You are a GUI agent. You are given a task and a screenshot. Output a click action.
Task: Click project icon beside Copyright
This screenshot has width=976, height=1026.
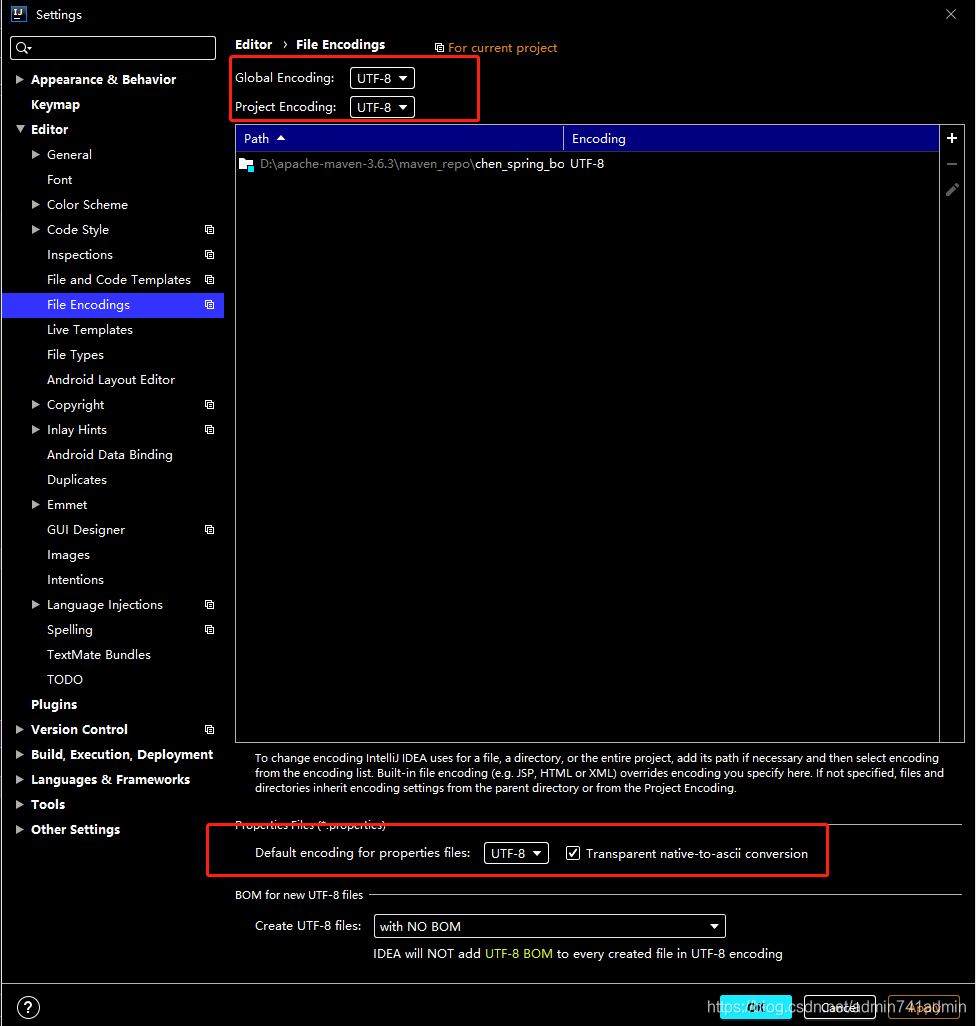coord(209,404)
